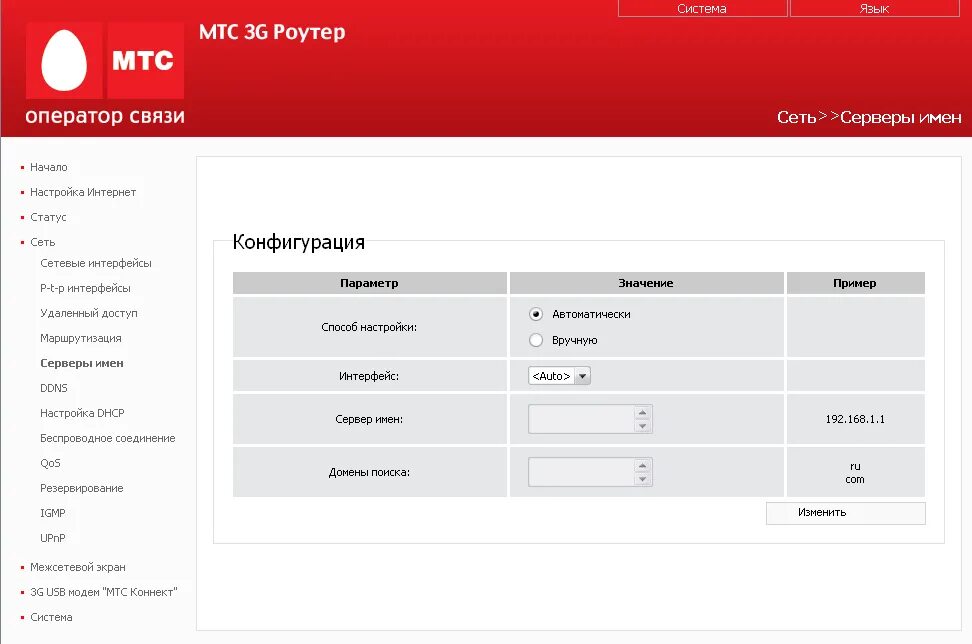Open Беспроводное соединение page
The height and width of the screenshot is (644, 972).
click(108, 438)
